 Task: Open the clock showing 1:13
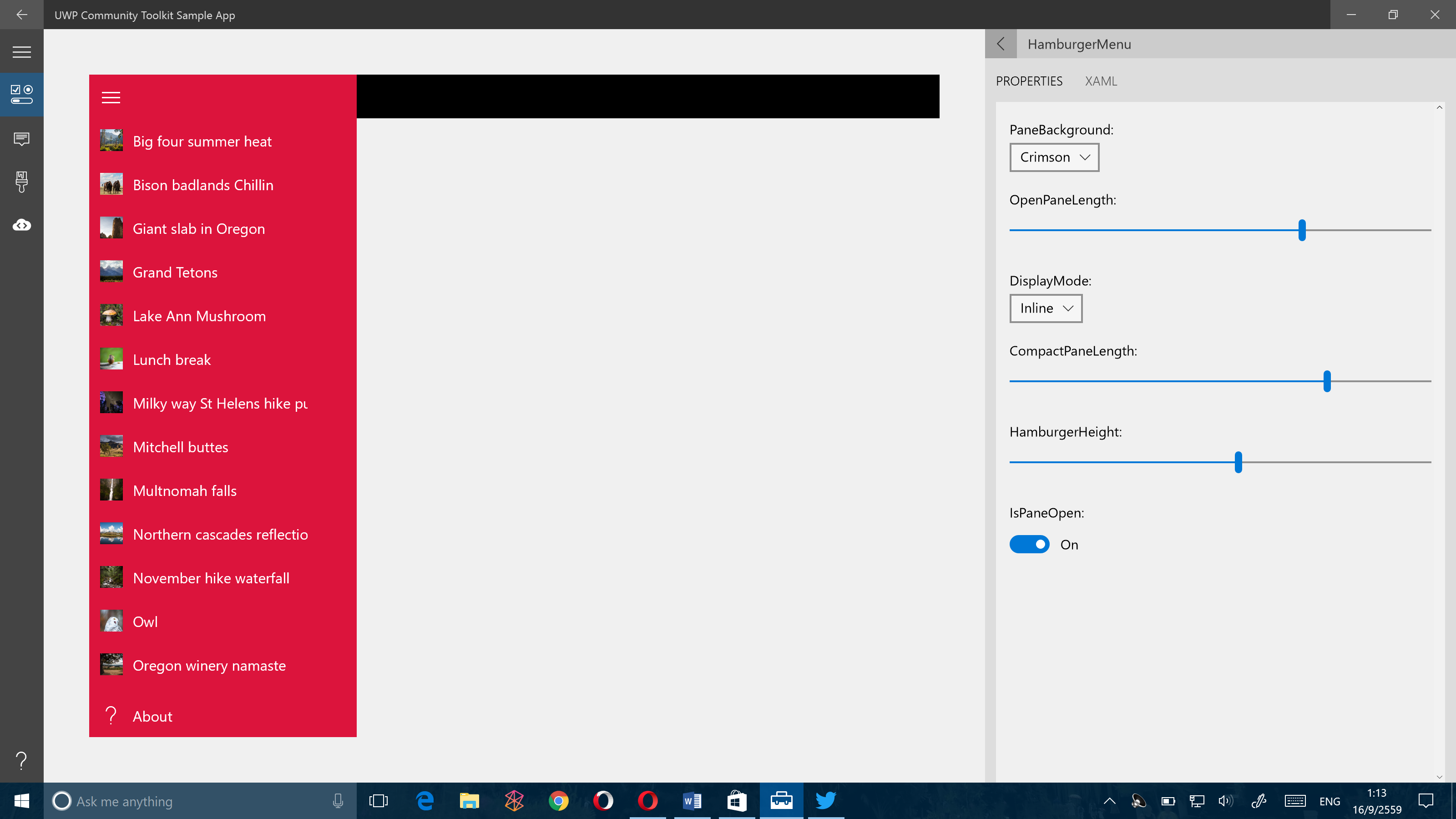1377,801
